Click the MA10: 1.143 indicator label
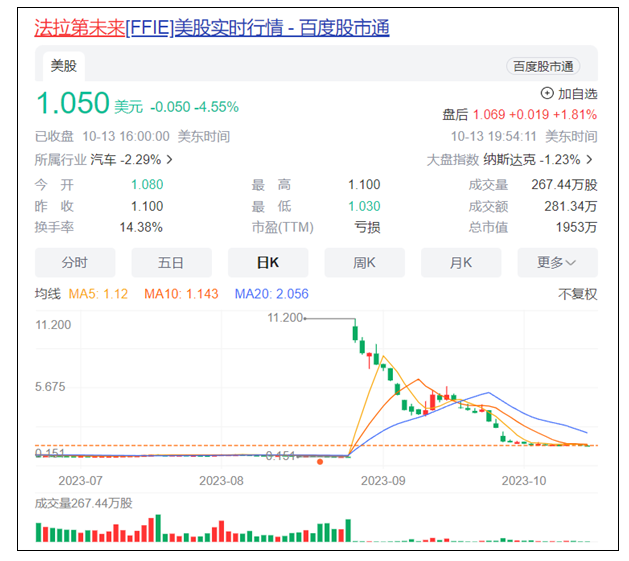 (181, 294)
